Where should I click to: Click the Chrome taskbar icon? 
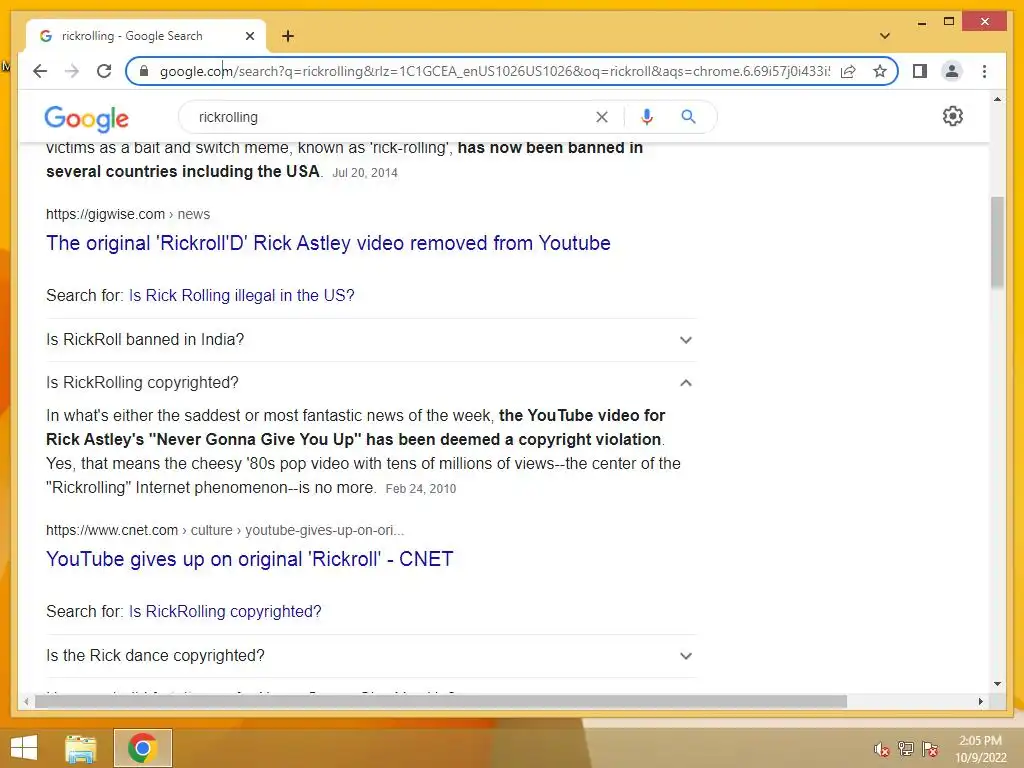tap(143, 748)
